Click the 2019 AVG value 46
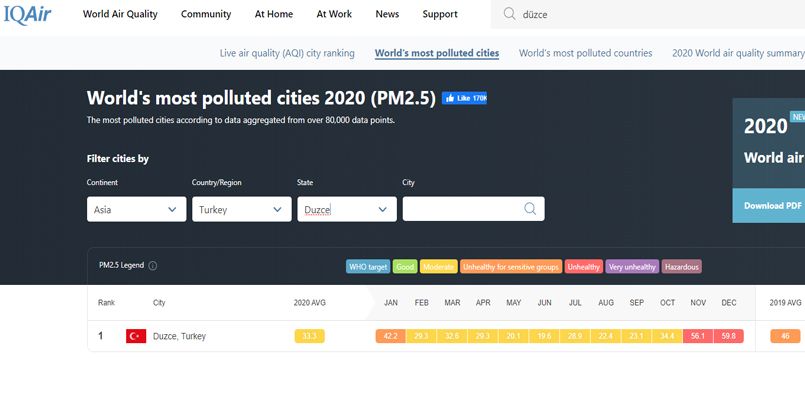 click(x=785, y=336)
